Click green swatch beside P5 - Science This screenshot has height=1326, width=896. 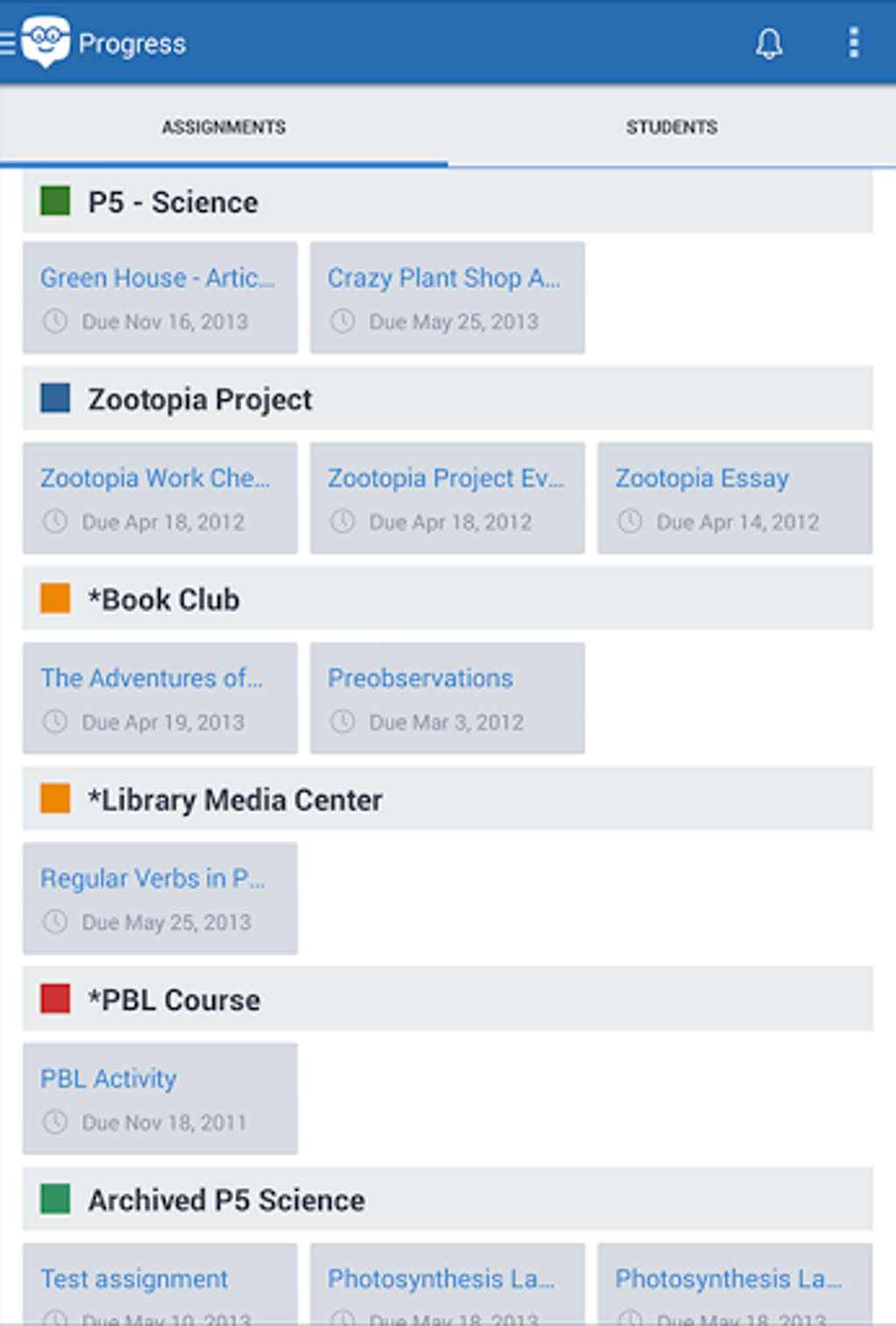click(x=55, y=201)
